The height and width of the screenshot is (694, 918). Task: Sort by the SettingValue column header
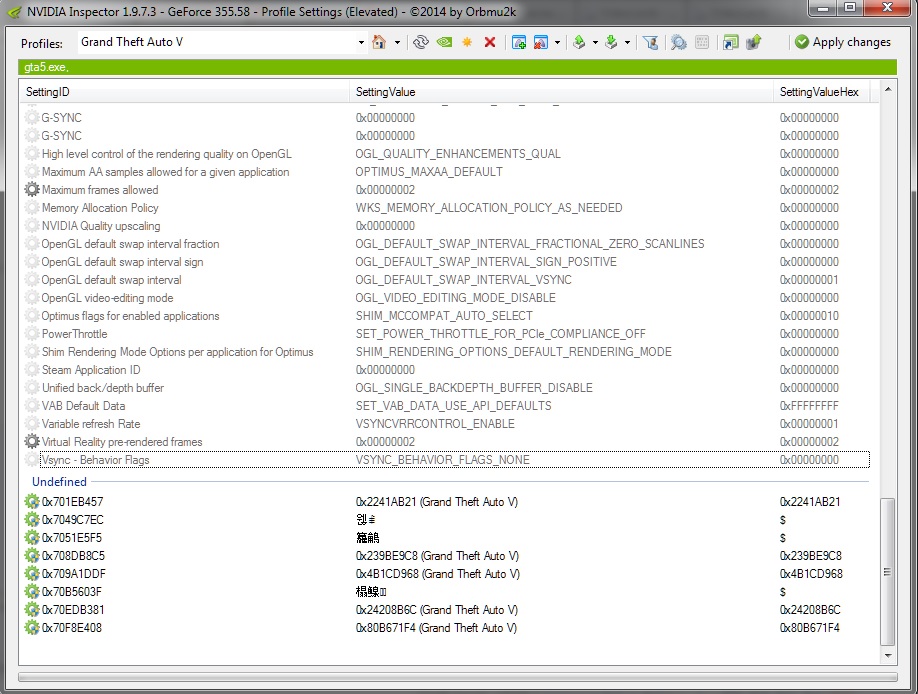561,92
